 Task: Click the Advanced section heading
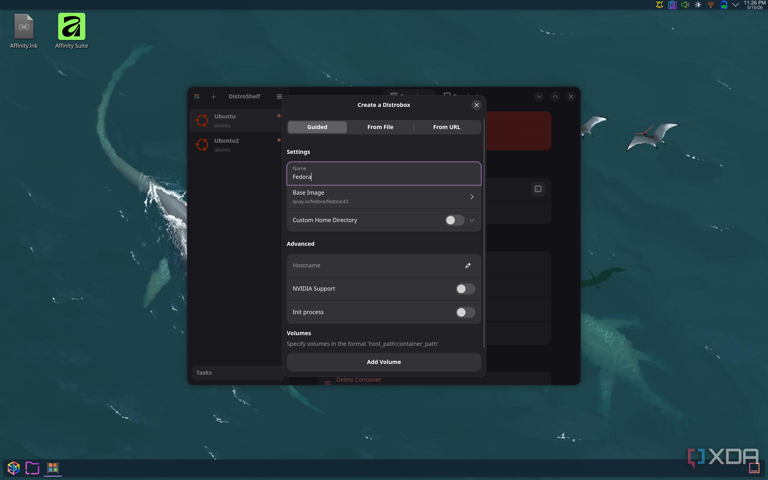[x=300, y=244]
